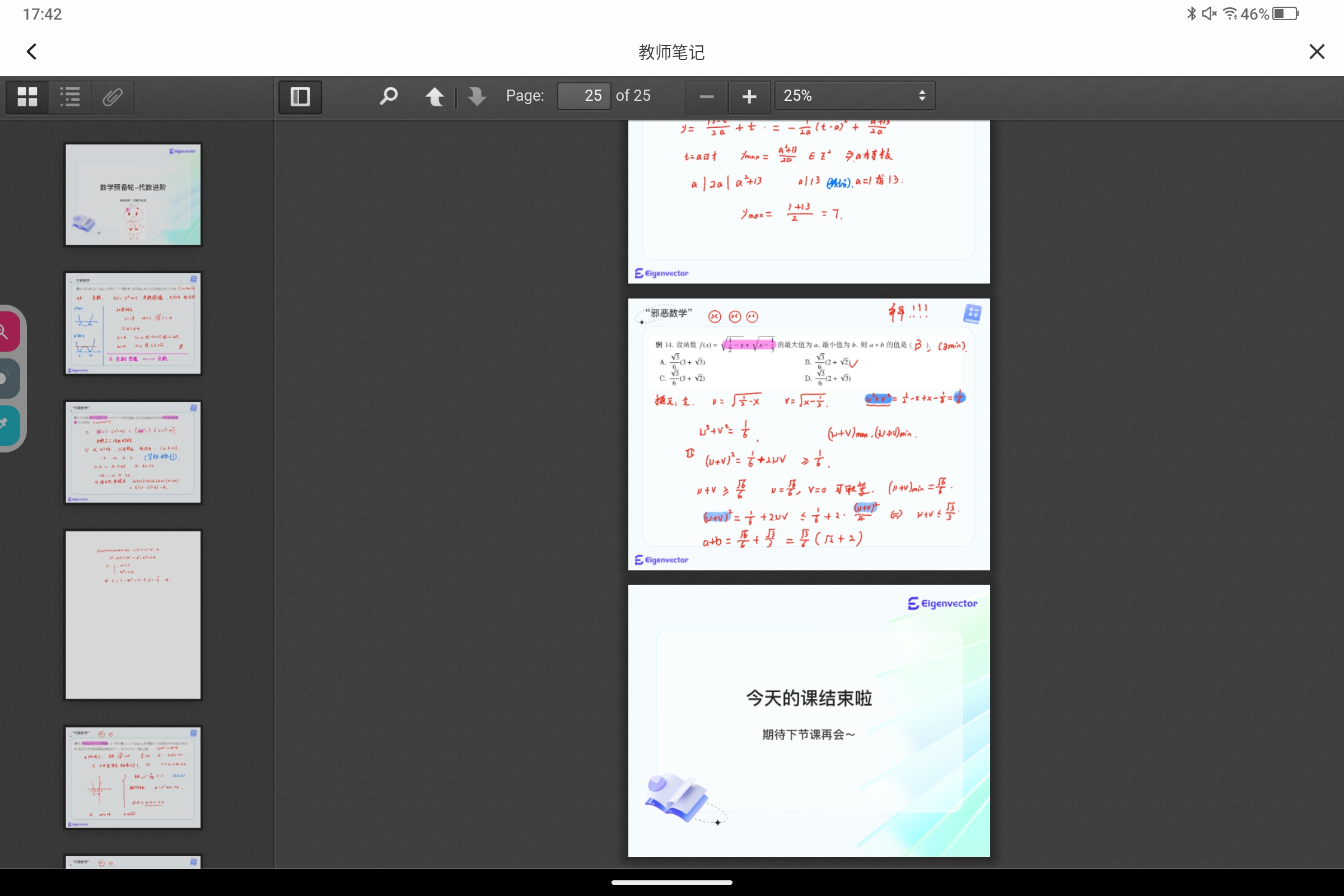This screenshot has width=1344, height=896.
Task: Open the mostly blank fourth thumbnail
Action: click(133, 615)
